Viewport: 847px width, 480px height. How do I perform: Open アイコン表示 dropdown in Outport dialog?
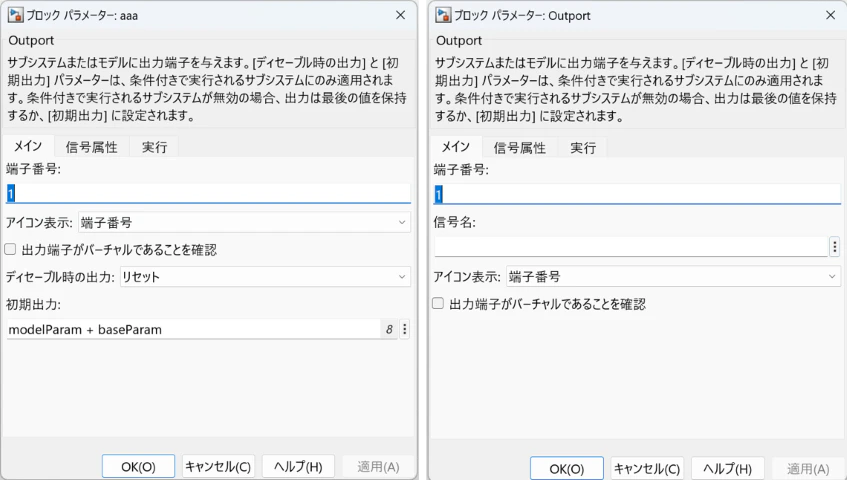[x=673, y=276]
